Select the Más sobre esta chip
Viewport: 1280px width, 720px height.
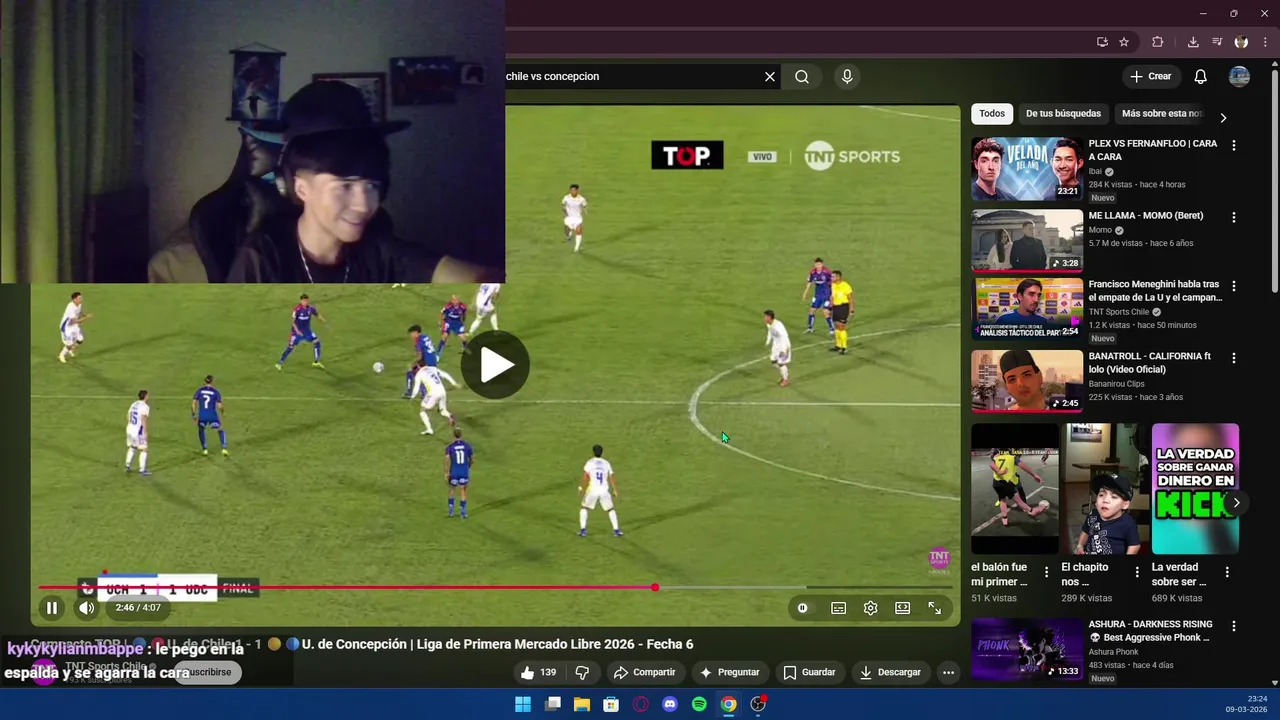1162,114
